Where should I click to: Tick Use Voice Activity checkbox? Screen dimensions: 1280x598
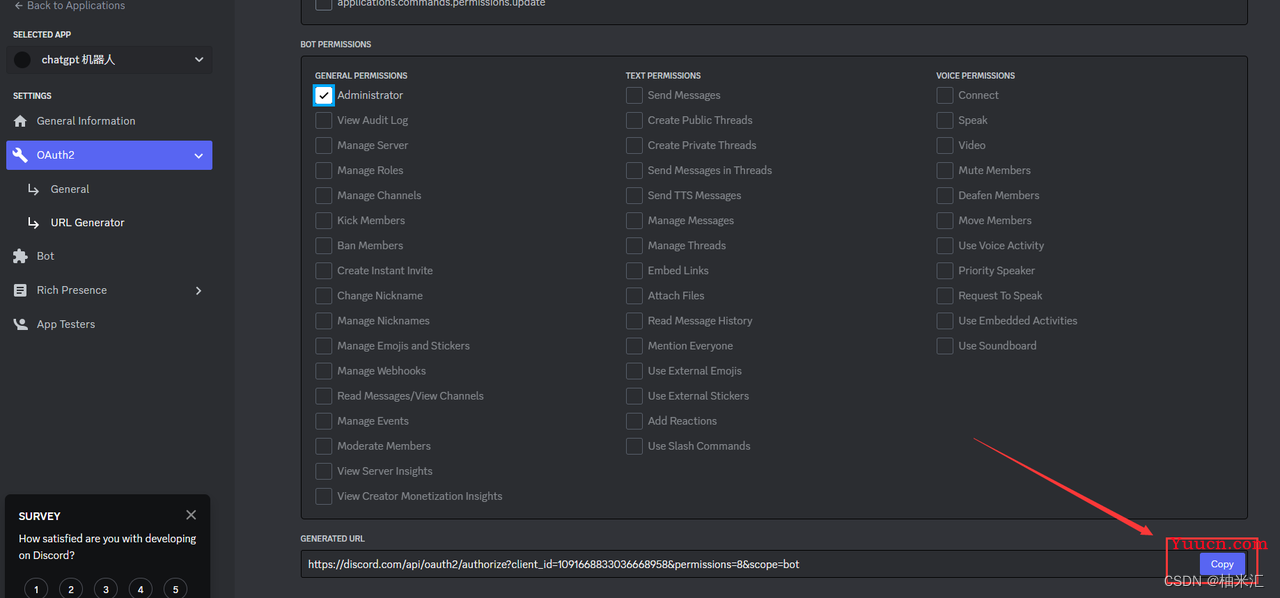tap(945, 245)
